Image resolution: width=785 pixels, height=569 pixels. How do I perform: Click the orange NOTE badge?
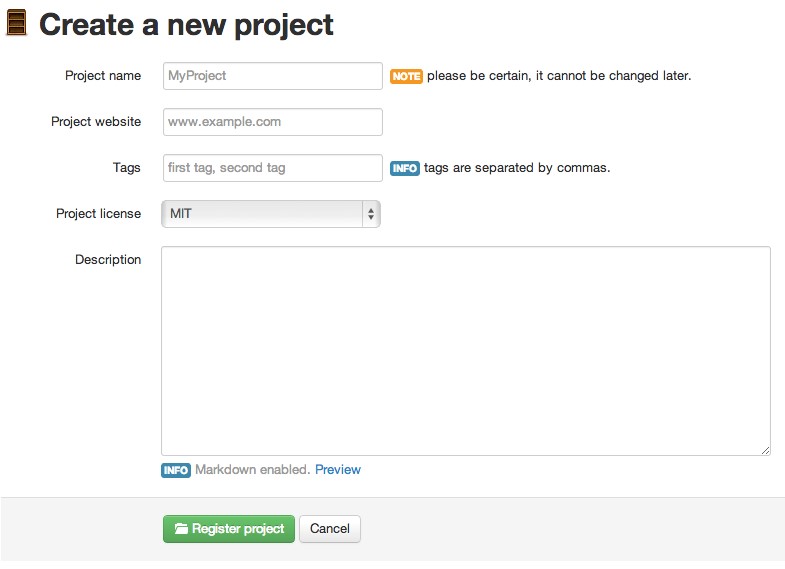[x=406, y=76]
